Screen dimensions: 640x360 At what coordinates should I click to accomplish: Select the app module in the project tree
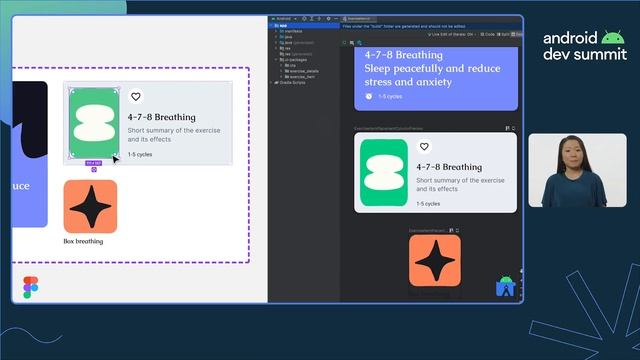[304, 25]
